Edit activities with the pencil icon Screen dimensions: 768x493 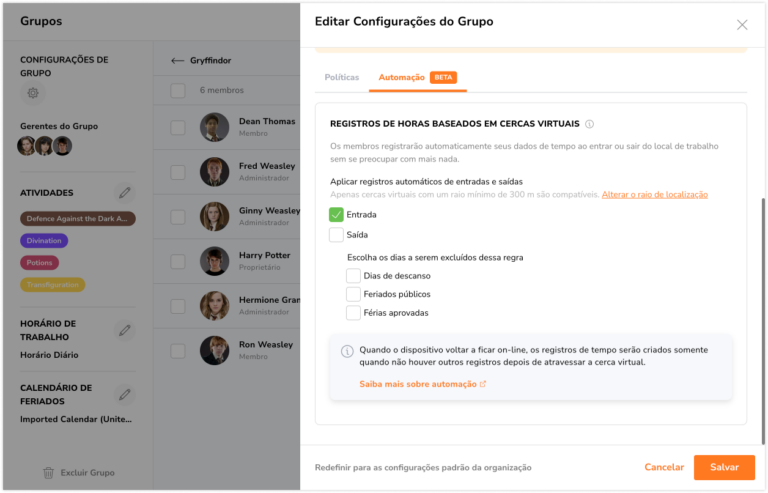[x=125, y=192]
